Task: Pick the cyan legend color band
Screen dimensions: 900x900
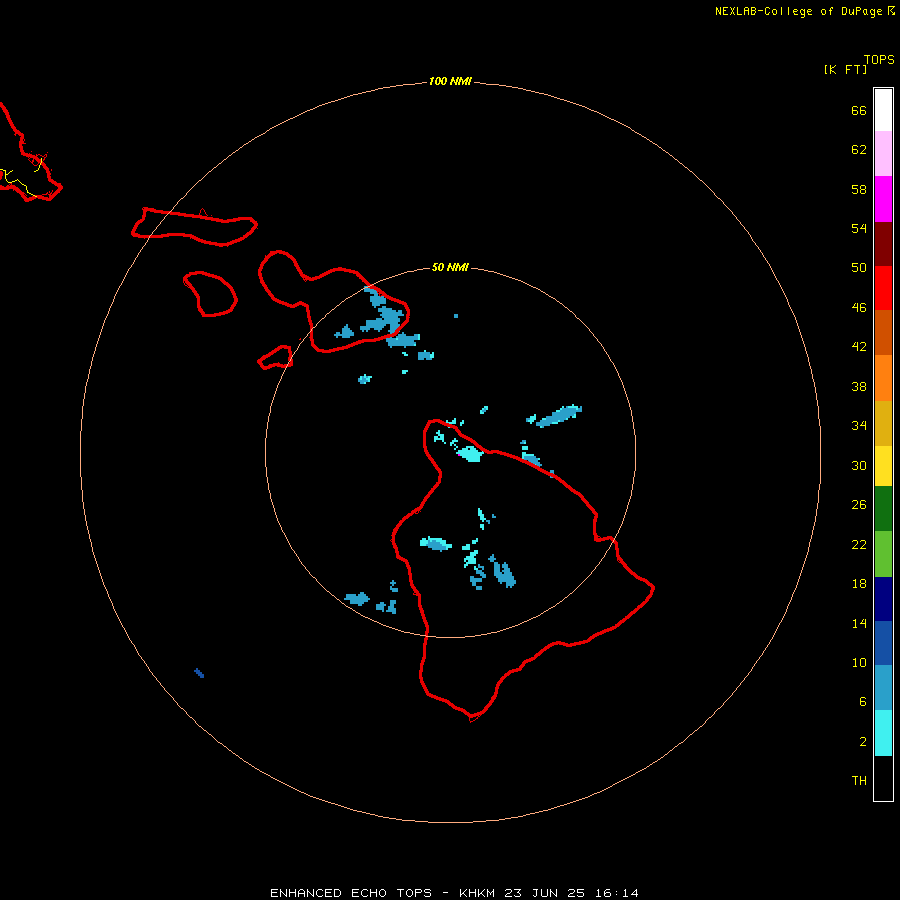Action: [883, 733]
